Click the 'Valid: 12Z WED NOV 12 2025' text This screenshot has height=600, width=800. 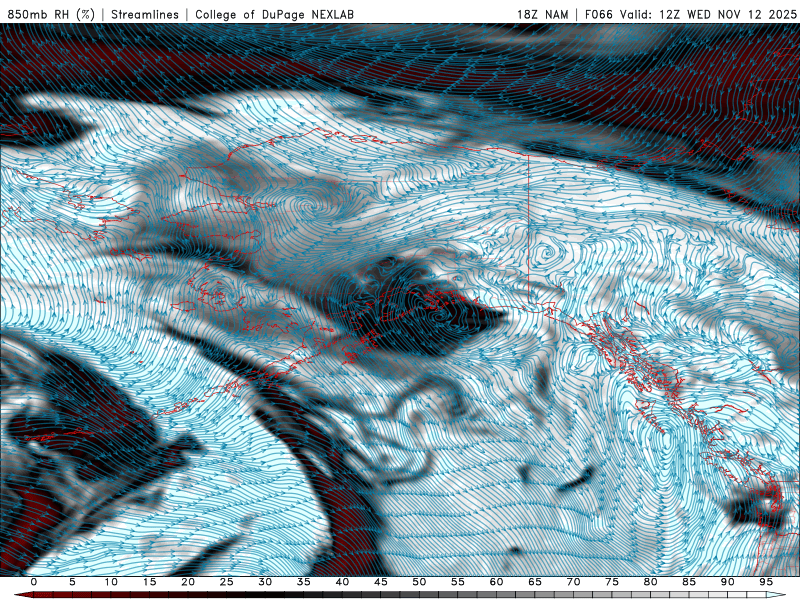click(x=708, y=14)
